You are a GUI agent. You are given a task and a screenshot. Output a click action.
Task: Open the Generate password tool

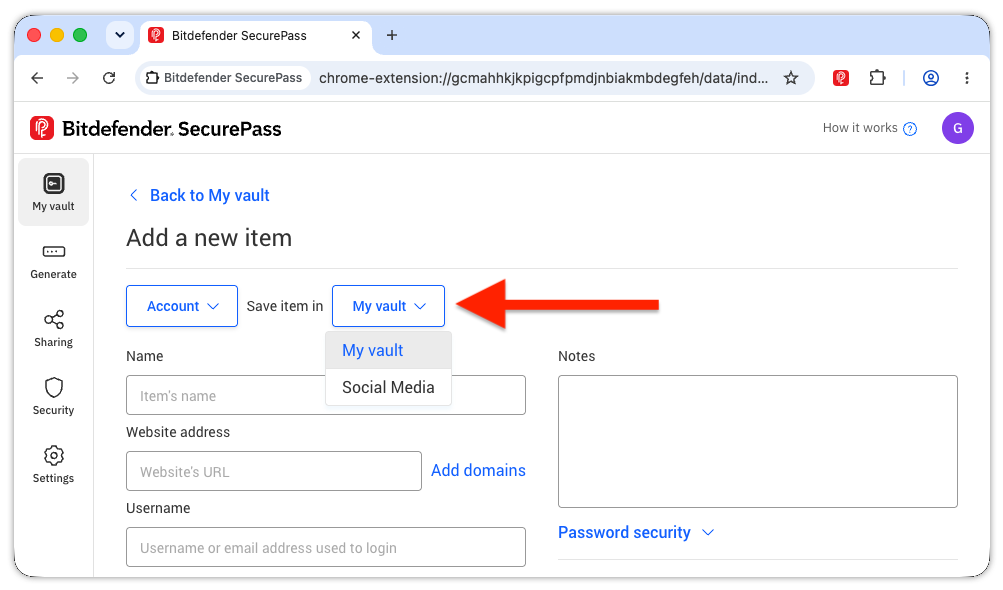53,262
